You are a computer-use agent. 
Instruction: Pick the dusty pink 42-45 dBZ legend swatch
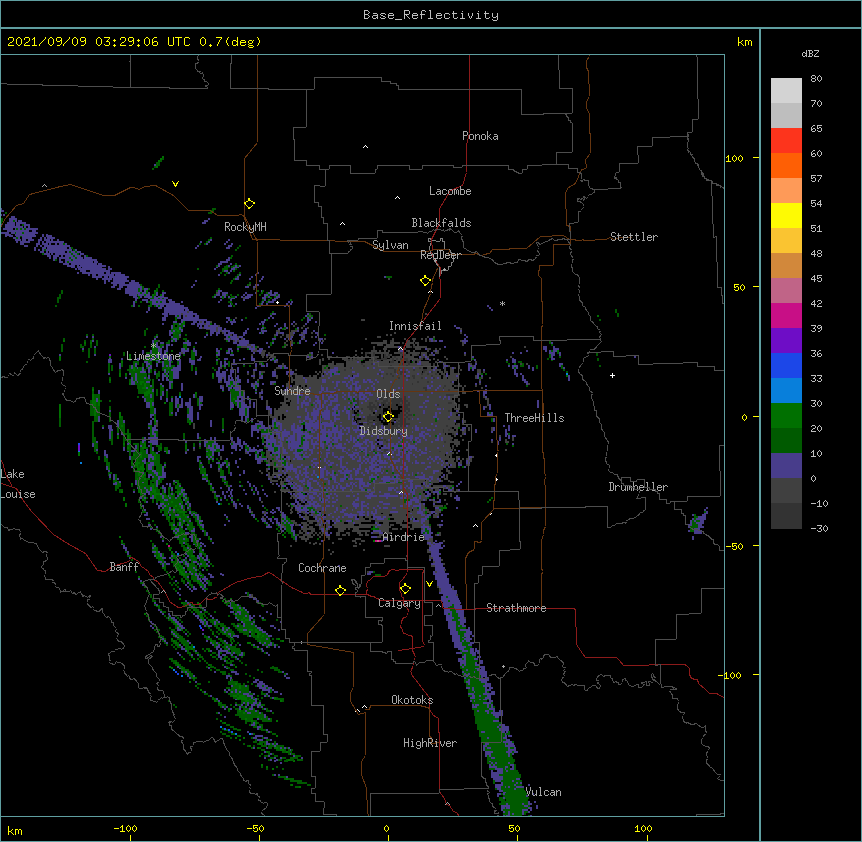point(786,291)
